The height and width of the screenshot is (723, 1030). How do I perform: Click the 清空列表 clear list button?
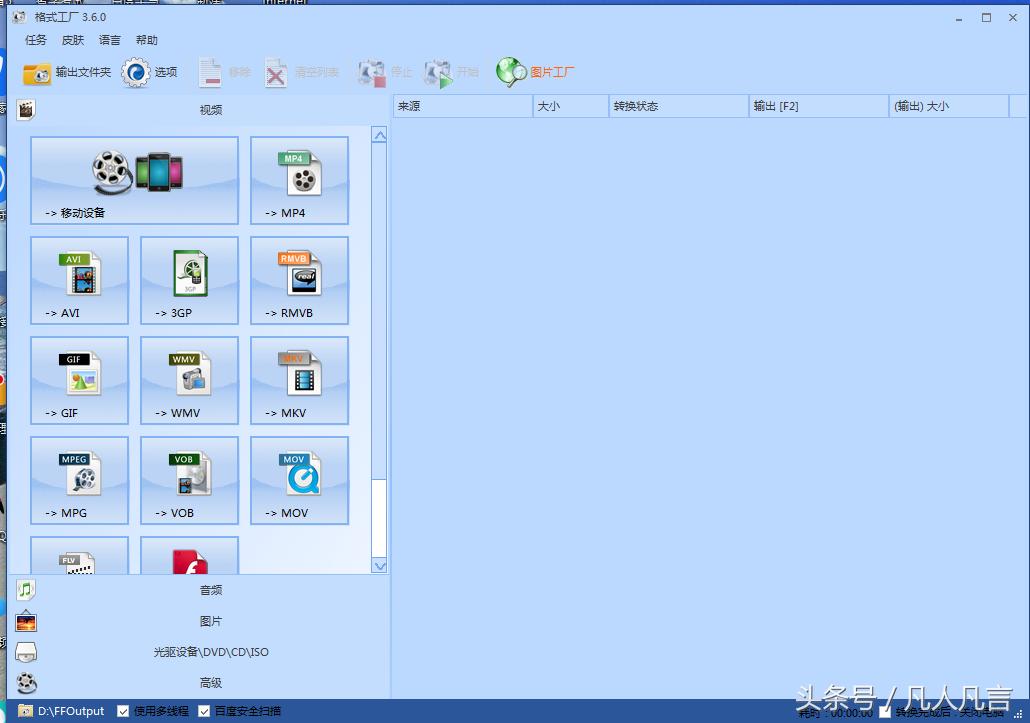click(x=302, y=72)
